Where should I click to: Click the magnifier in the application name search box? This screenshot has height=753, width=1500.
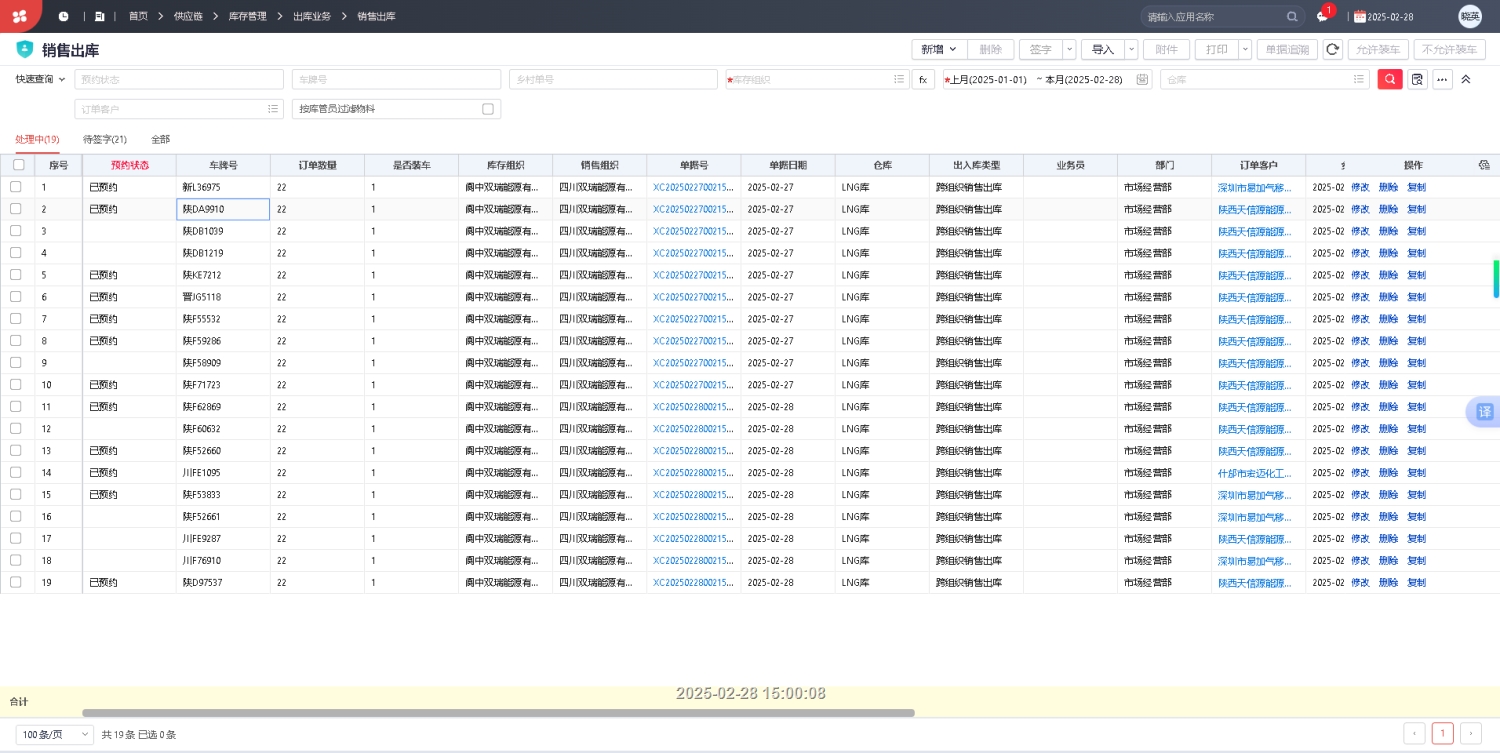pyautogui.click(x=1292, y=17)
